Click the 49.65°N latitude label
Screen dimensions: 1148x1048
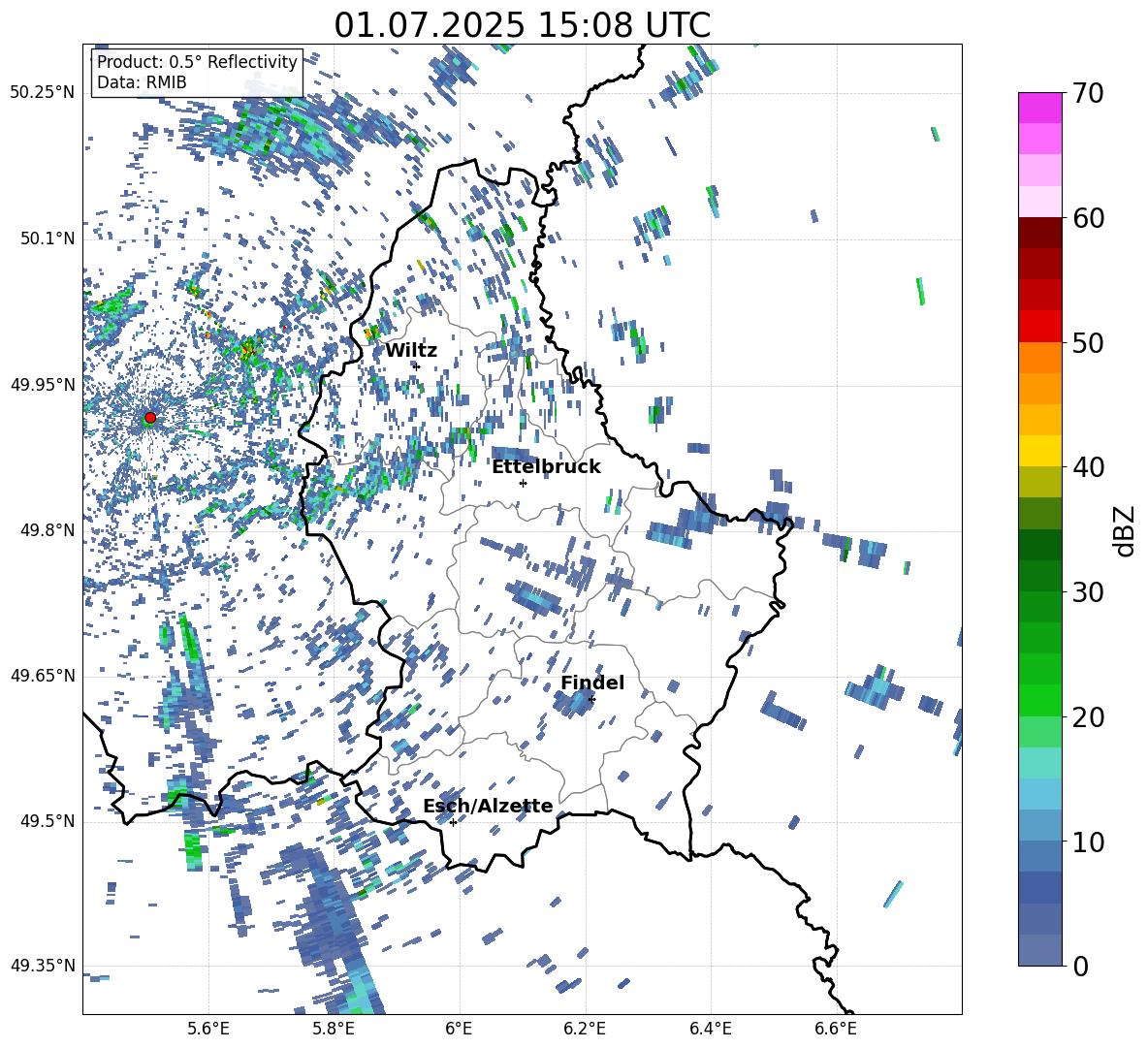(x=43, y=676)
